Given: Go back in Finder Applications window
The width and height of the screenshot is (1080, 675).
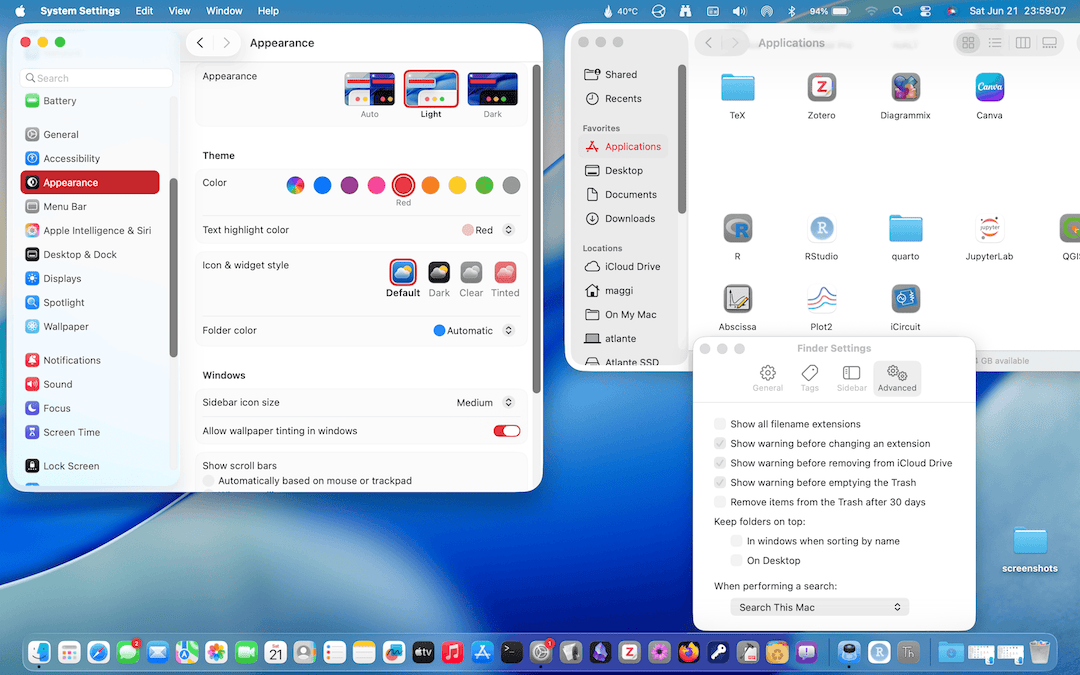Looking at the screenshot, I should [x=708, y=43].
